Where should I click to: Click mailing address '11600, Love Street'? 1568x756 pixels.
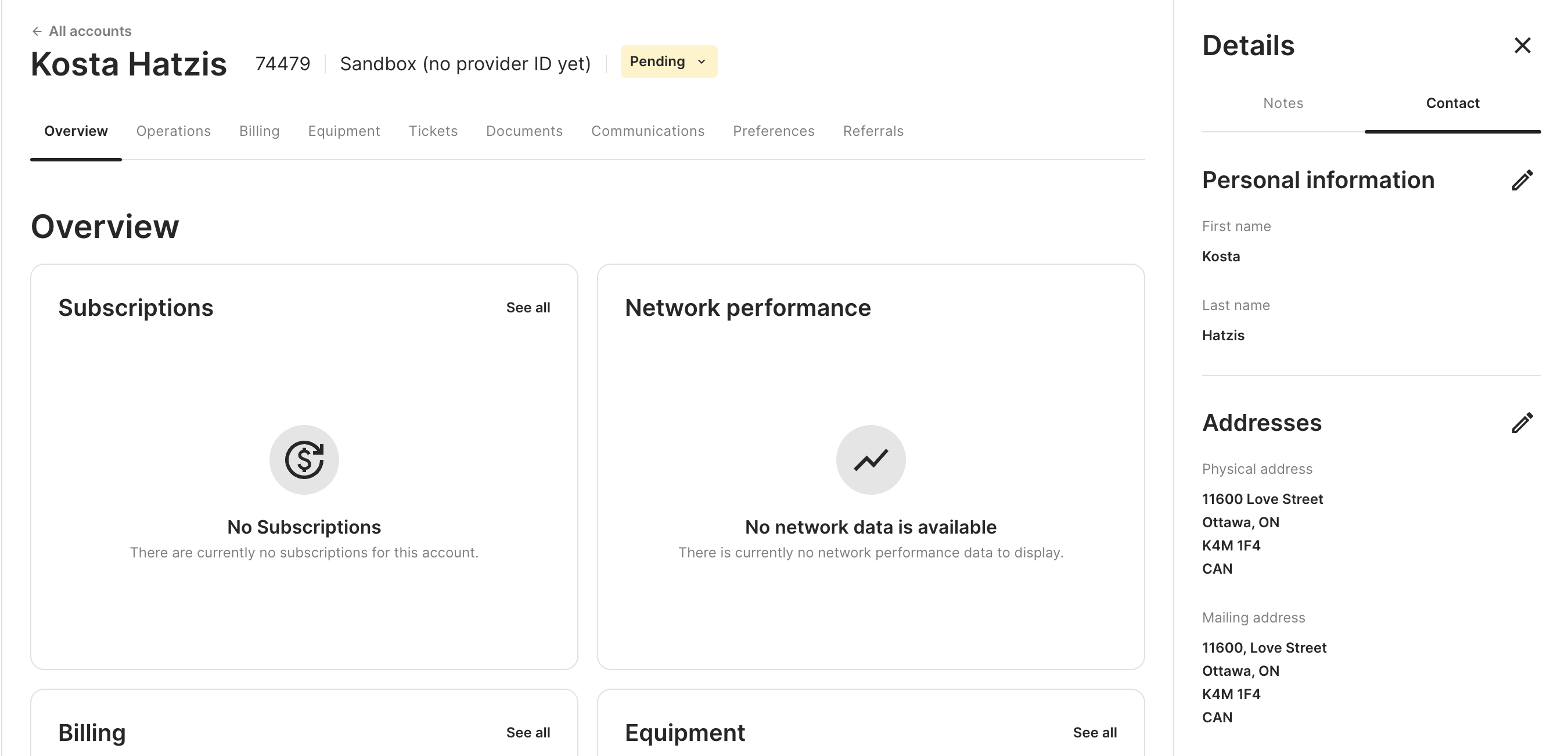pyautogui.click(x=1264, y=647)
